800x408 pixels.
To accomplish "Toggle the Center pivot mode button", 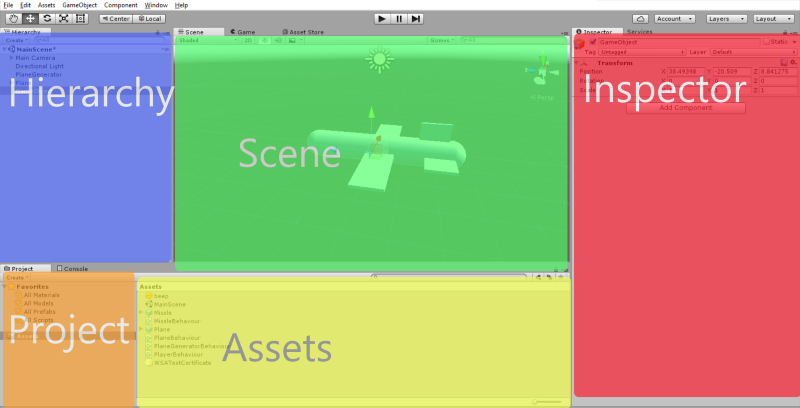I will [116, 19].
